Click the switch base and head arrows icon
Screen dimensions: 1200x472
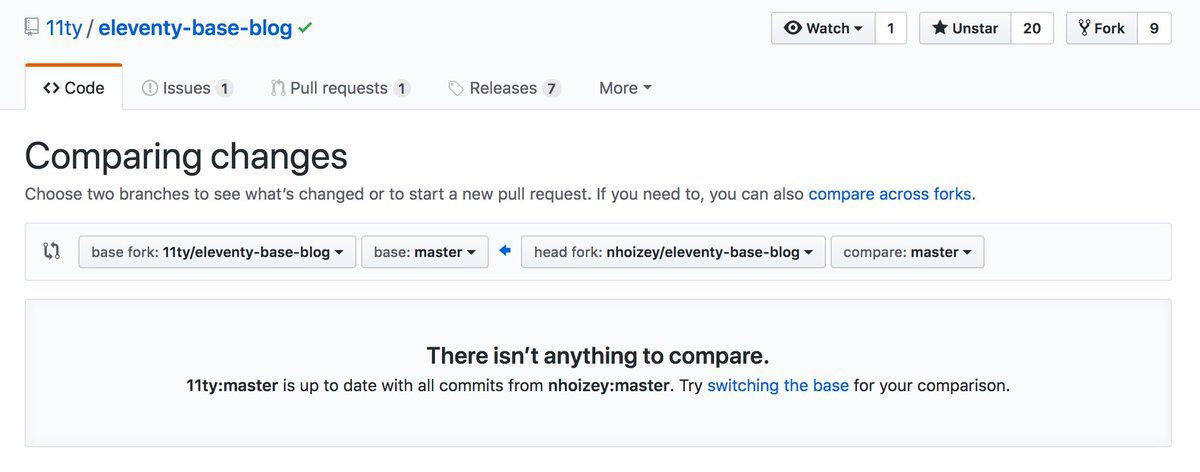coord(51,252)
